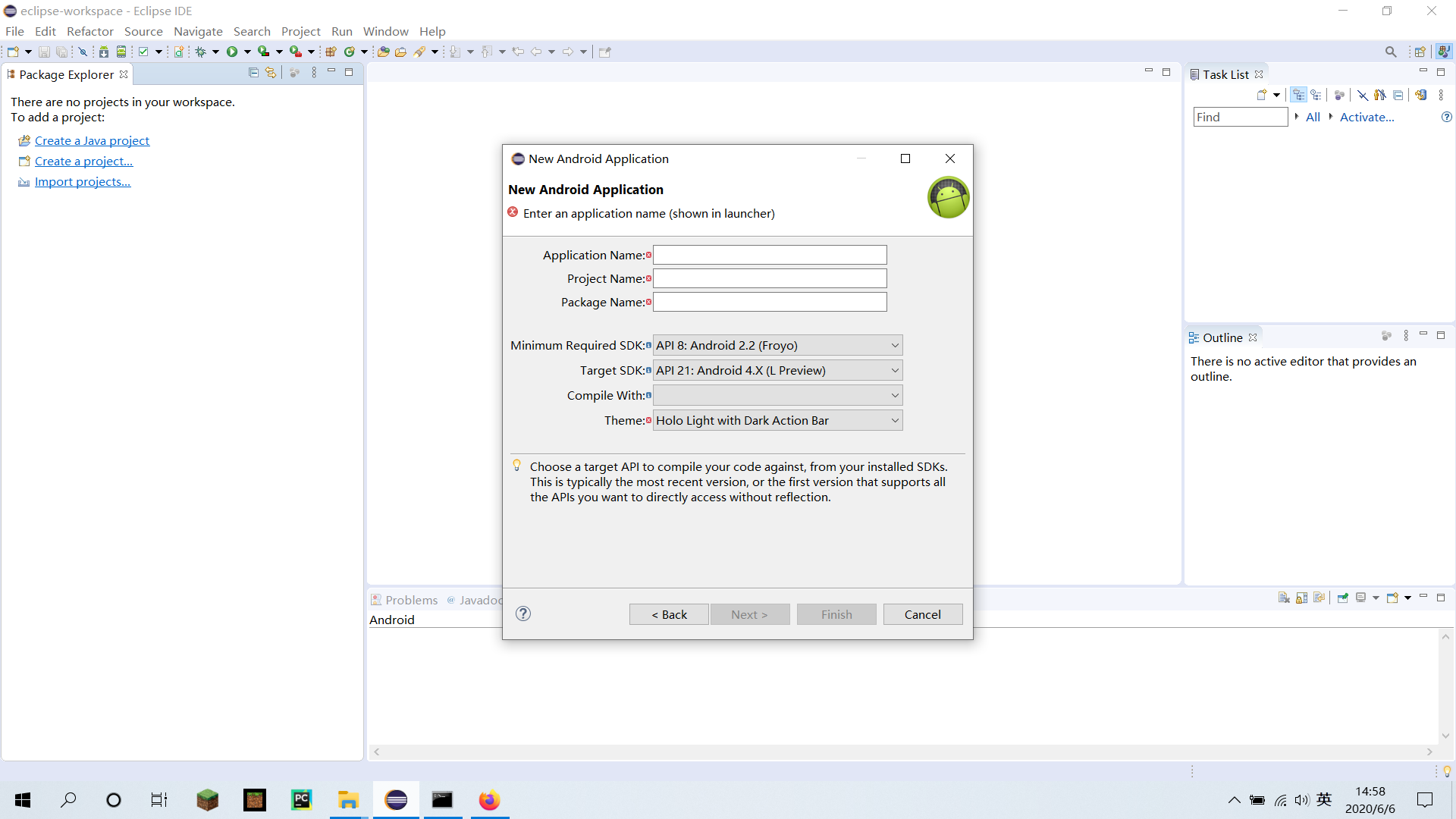Expand Open Console dropdown arrow

pyautogui.click(x=1407, y=598)
